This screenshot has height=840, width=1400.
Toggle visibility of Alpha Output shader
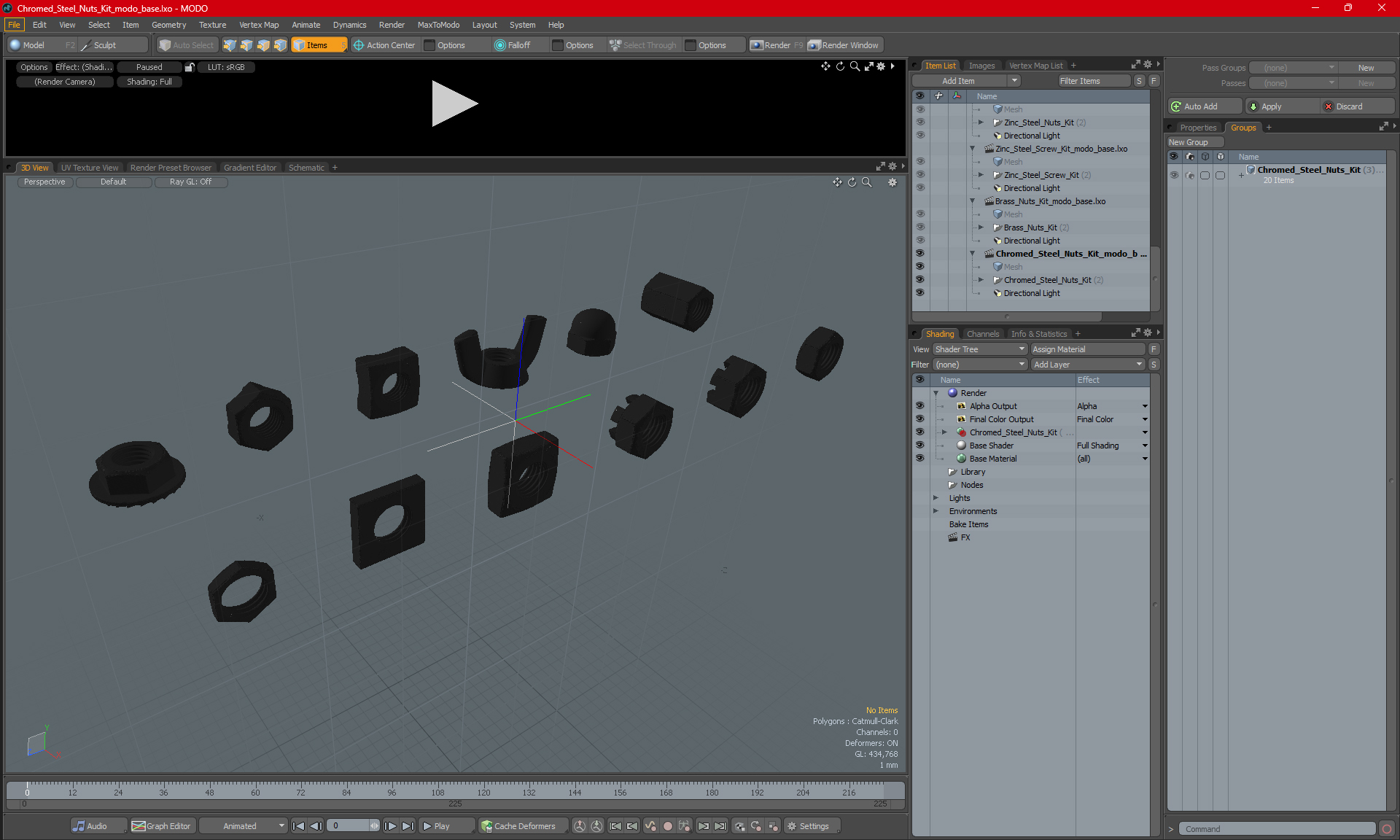click(919, 406)
